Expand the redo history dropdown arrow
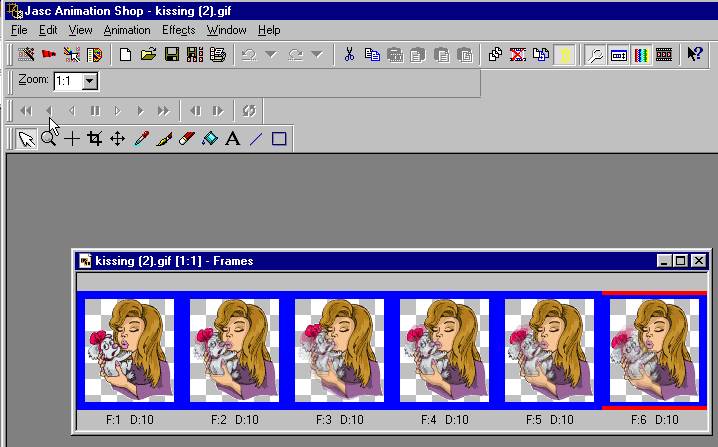718x447 pixels. click(x=317, y=55)
